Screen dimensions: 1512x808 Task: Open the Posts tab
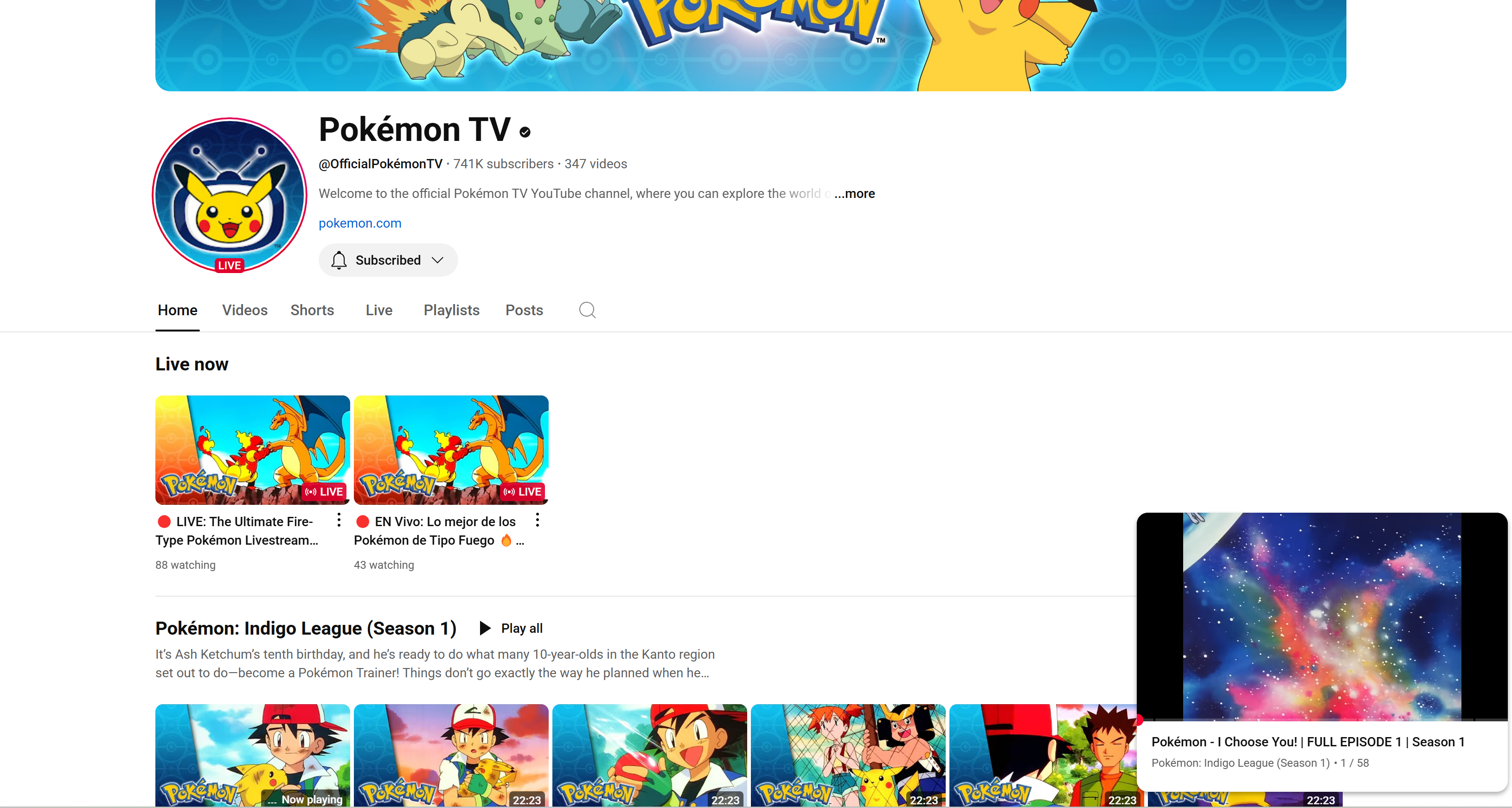coord(524,310)
